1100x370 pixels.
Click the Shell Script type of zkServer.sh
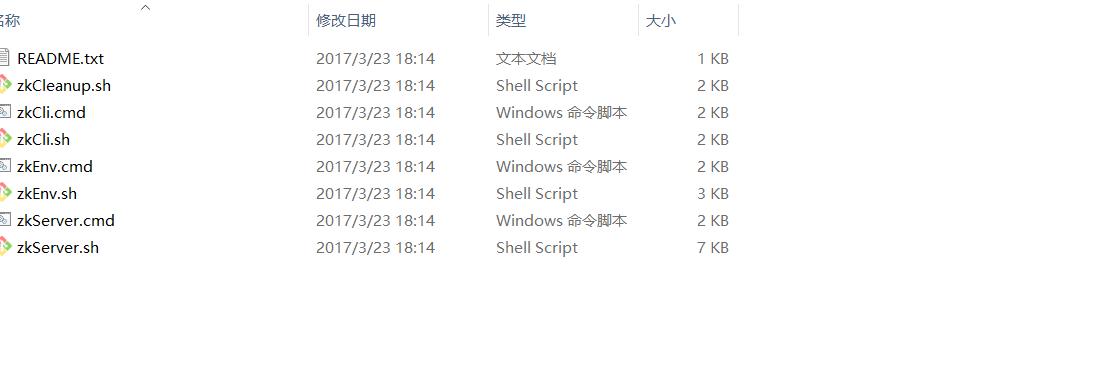537,247
